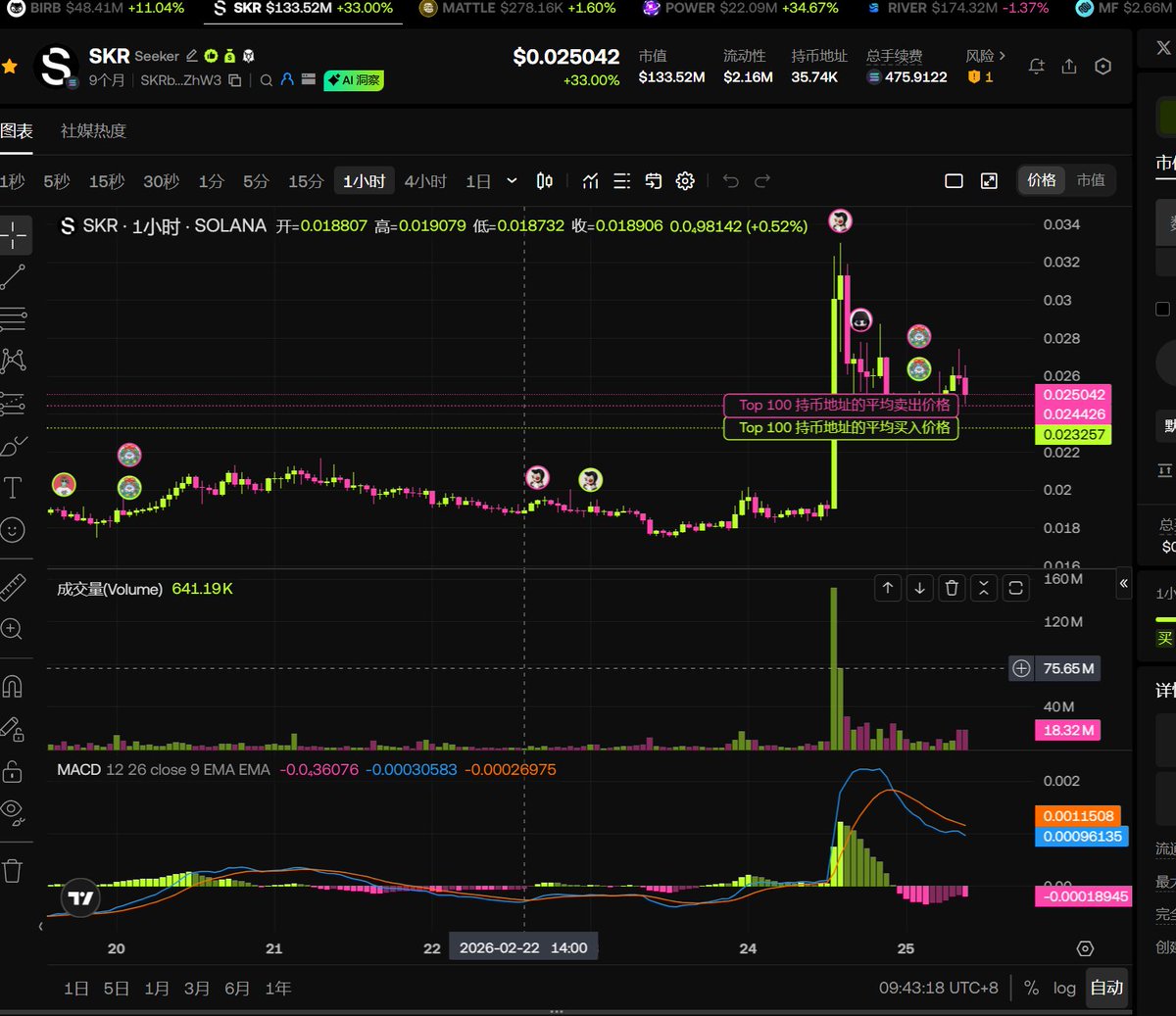Open the AI 洞察 insights button

point(354,80)
